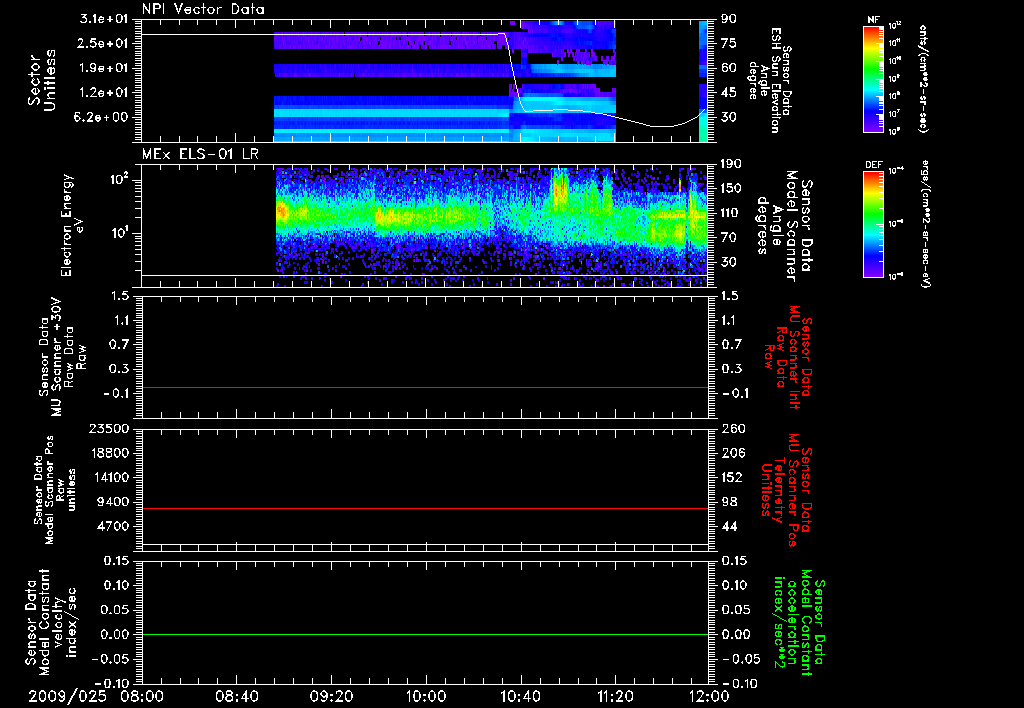Screen dimensions: 1024x708
Task: Click the MU Scanner +30V Raw Data title
Action: tap(62, 357)
